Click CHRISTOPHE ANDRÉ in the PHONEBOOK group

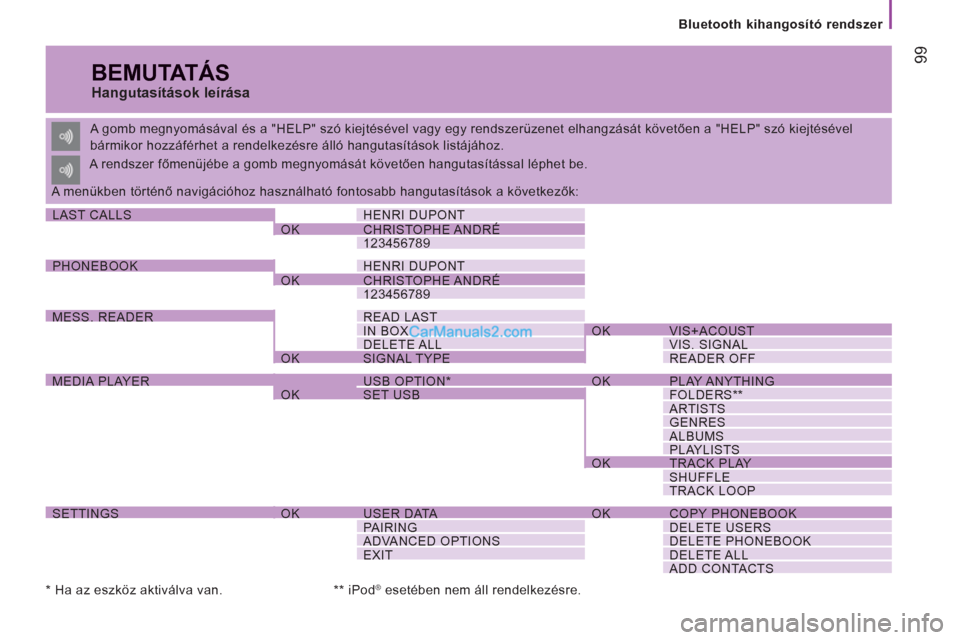[470, 280]
